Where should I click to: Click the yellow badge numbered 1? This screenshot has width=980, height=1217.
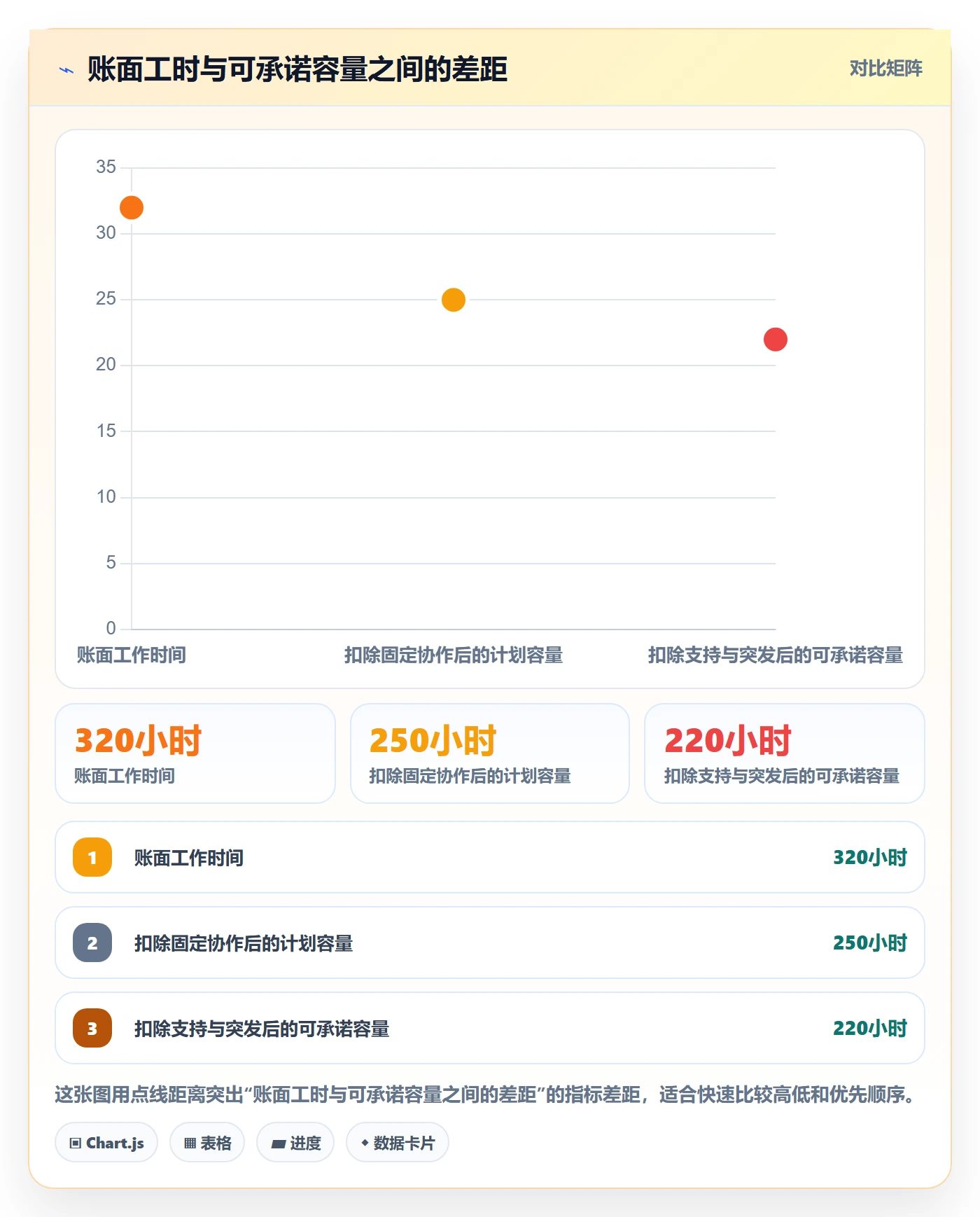[x=92, y=857]
